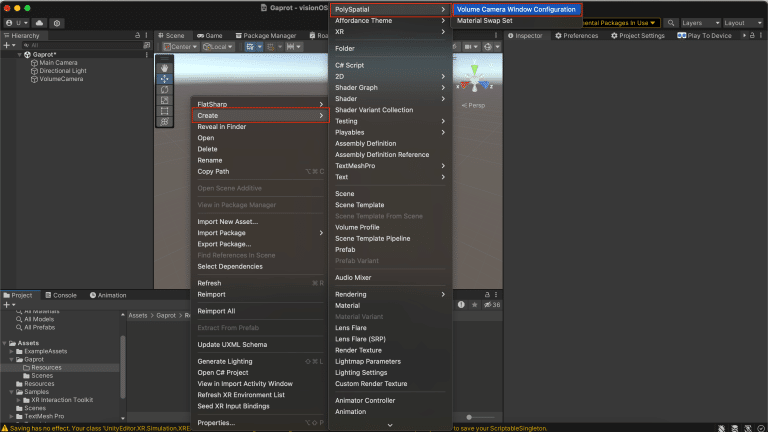Click the hidden packages count icon 36
This screenshot has width=768, height=432.
point(492,305)
